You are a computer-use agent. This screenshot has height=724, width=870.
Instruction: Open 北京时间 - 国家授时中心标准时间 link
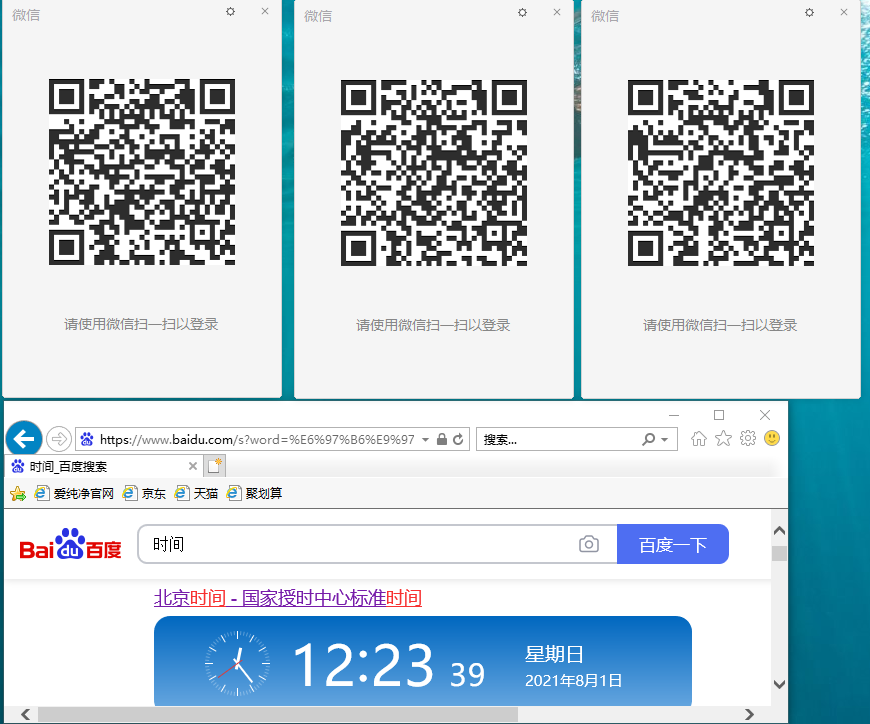(288, 598)
